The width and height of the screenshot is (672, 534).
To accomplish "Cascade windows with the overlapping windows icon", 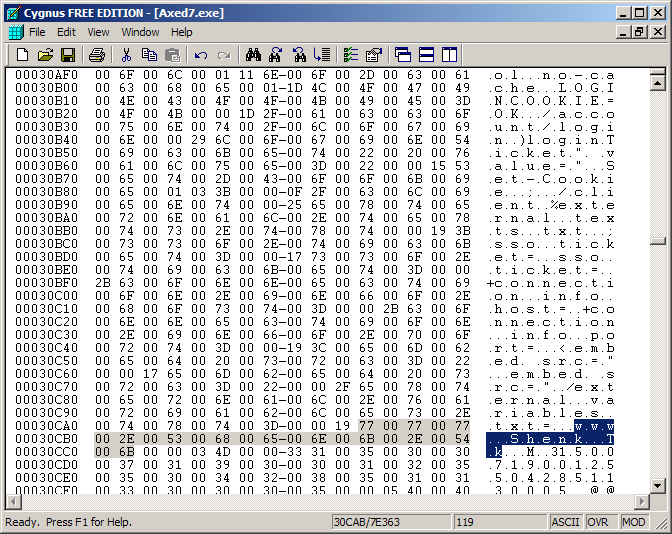I will coord(403,55).
